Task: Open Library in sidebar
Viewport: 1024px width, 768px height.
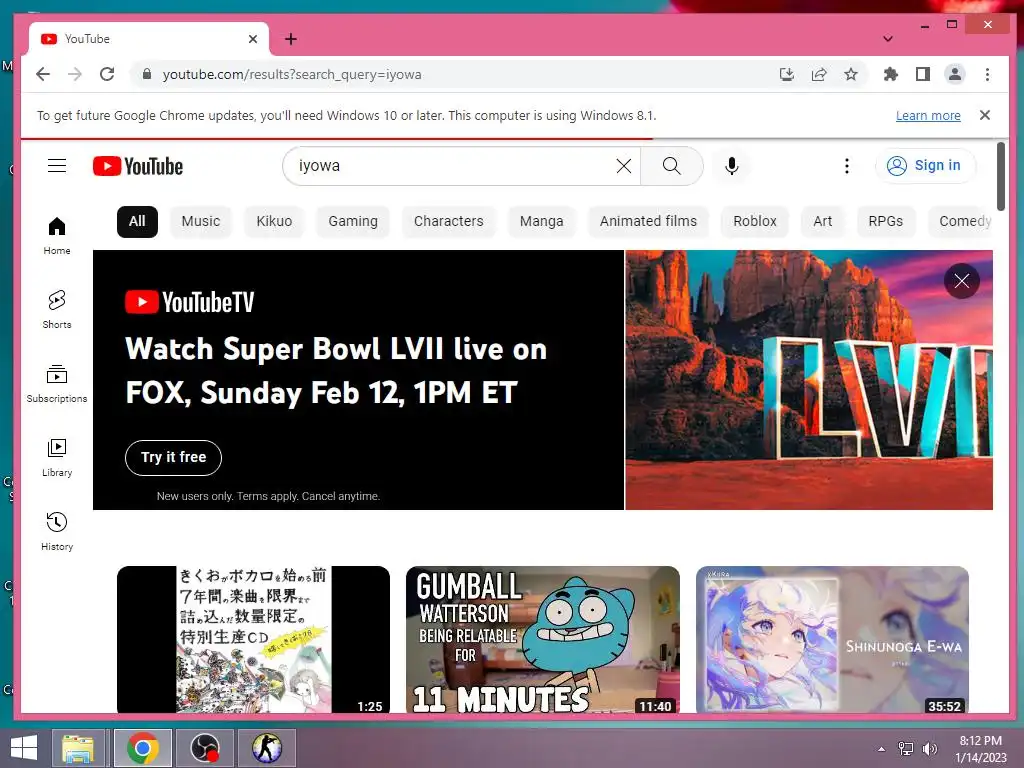Action: click(57, 458)
